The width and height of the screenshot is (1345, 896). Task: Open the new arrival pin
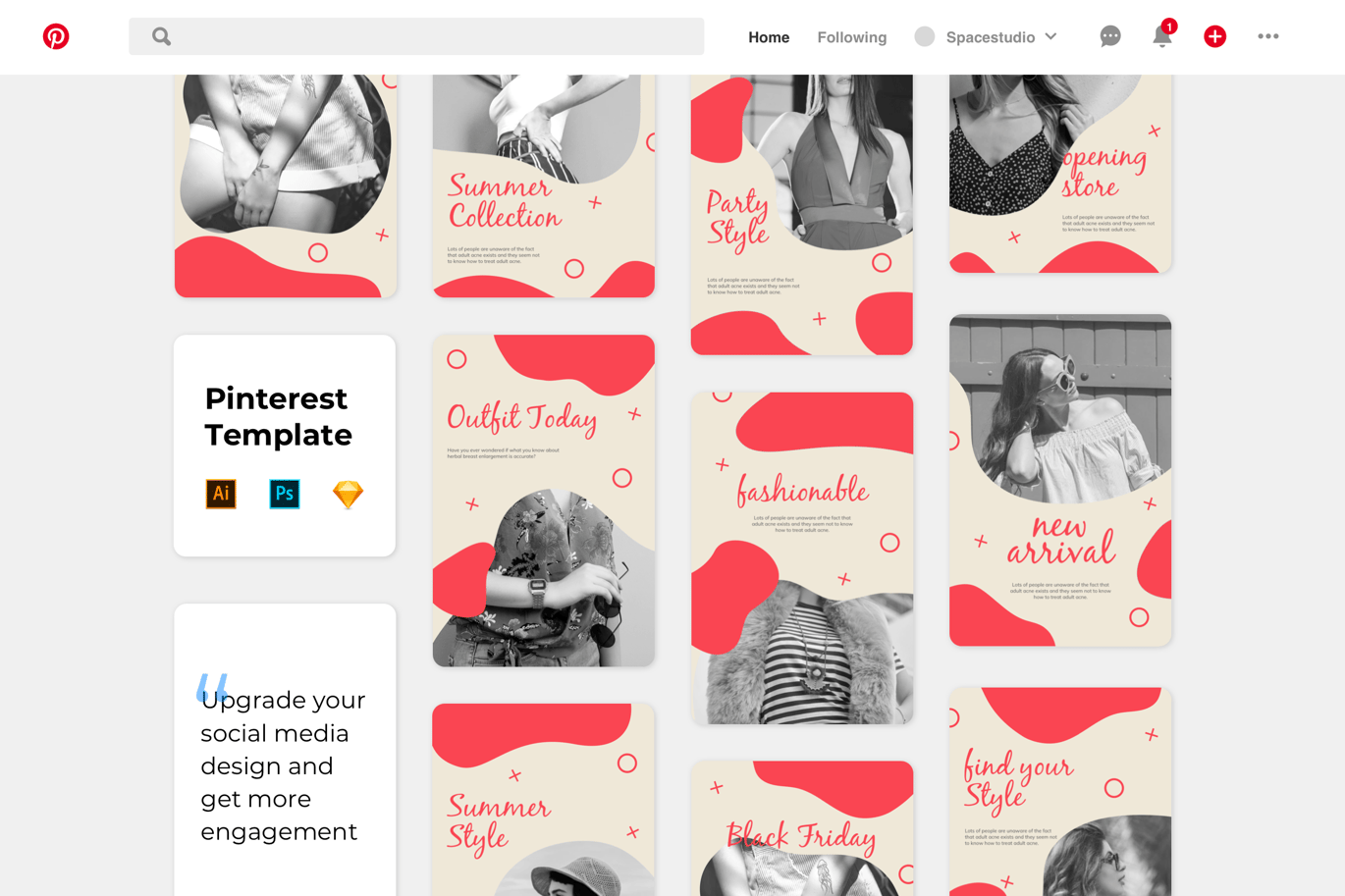pyautogui.click(x=1060, y=480)
